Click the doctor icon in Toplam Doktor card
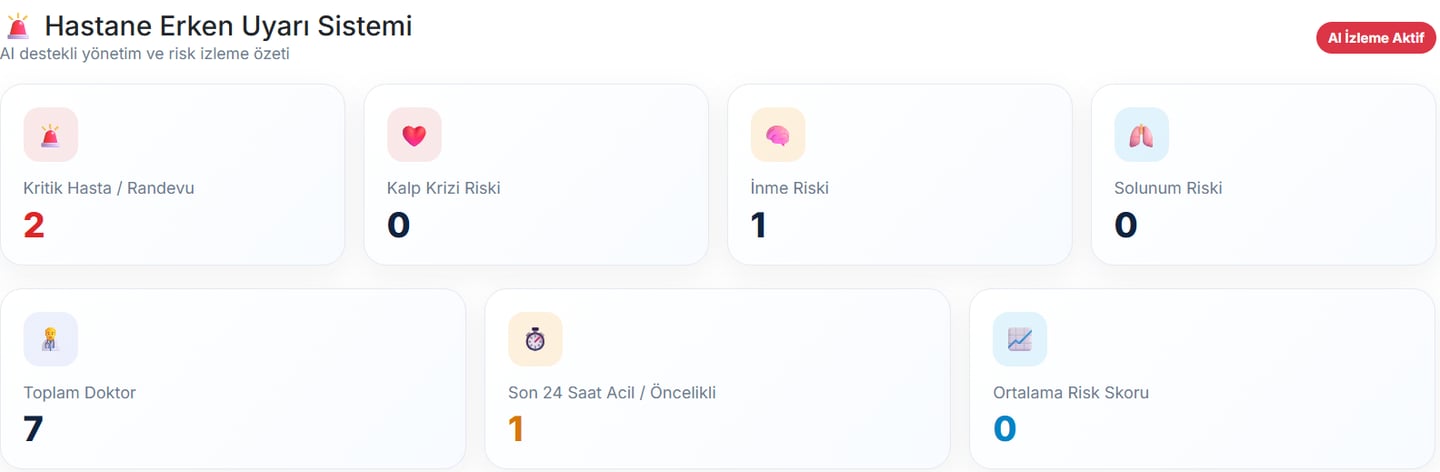1440x472 pixels. [50, 340]
